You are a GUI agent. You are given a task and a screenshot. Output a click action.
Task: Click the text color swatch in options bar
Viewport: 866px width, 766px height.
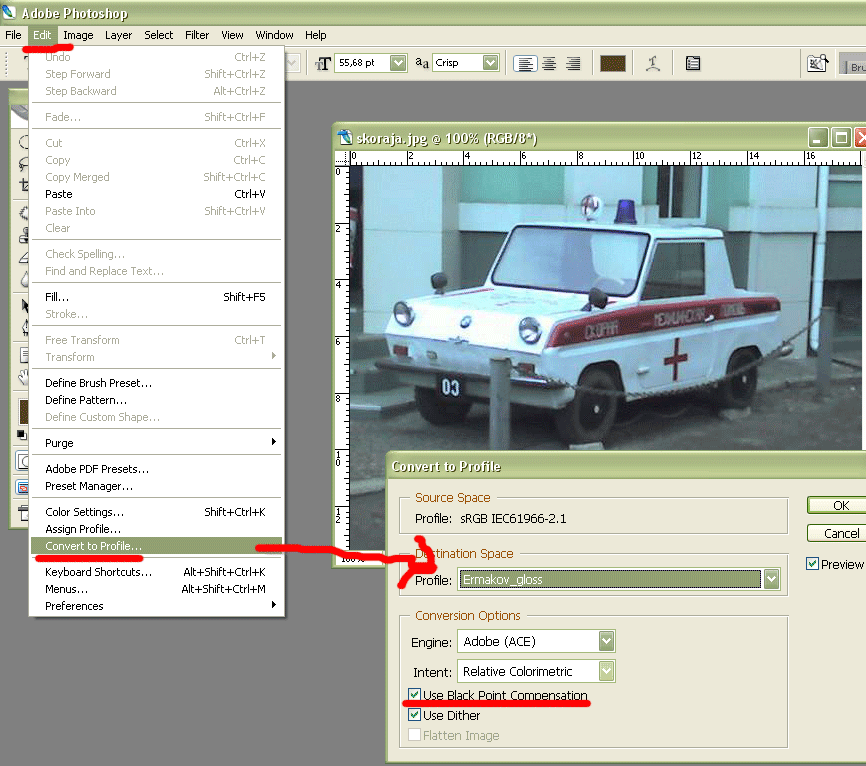[x=612, y=64]
